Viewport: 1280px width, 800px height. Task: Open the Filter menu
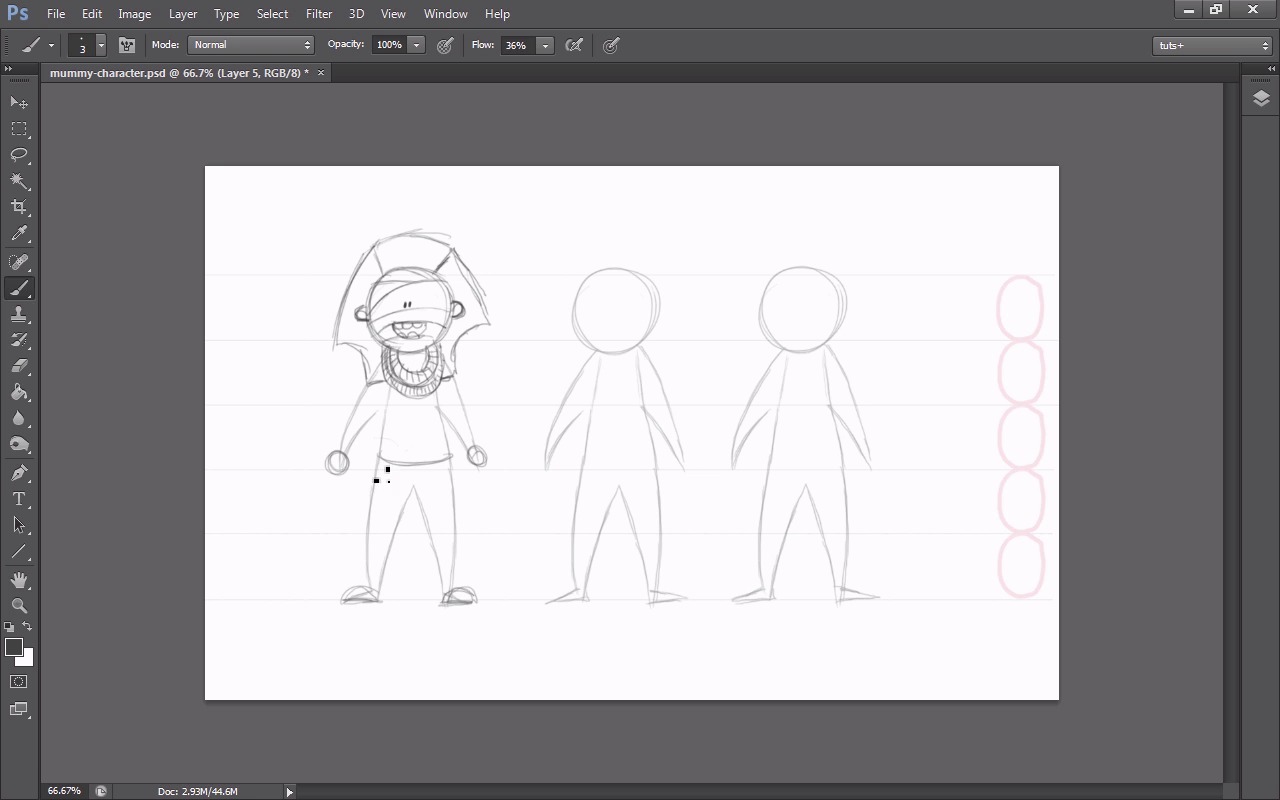click(x=319, y=14)
